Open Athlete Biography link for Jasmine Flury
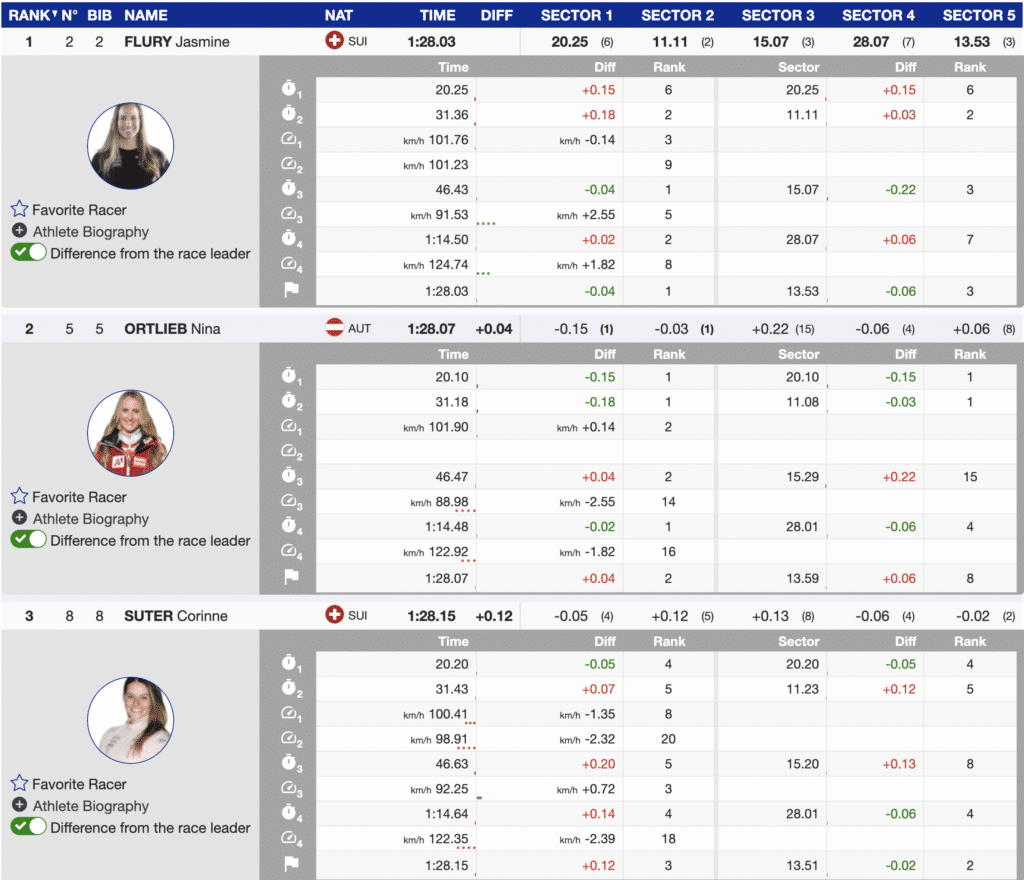Screen dimensions: 1024x880 tap(90, 232)
